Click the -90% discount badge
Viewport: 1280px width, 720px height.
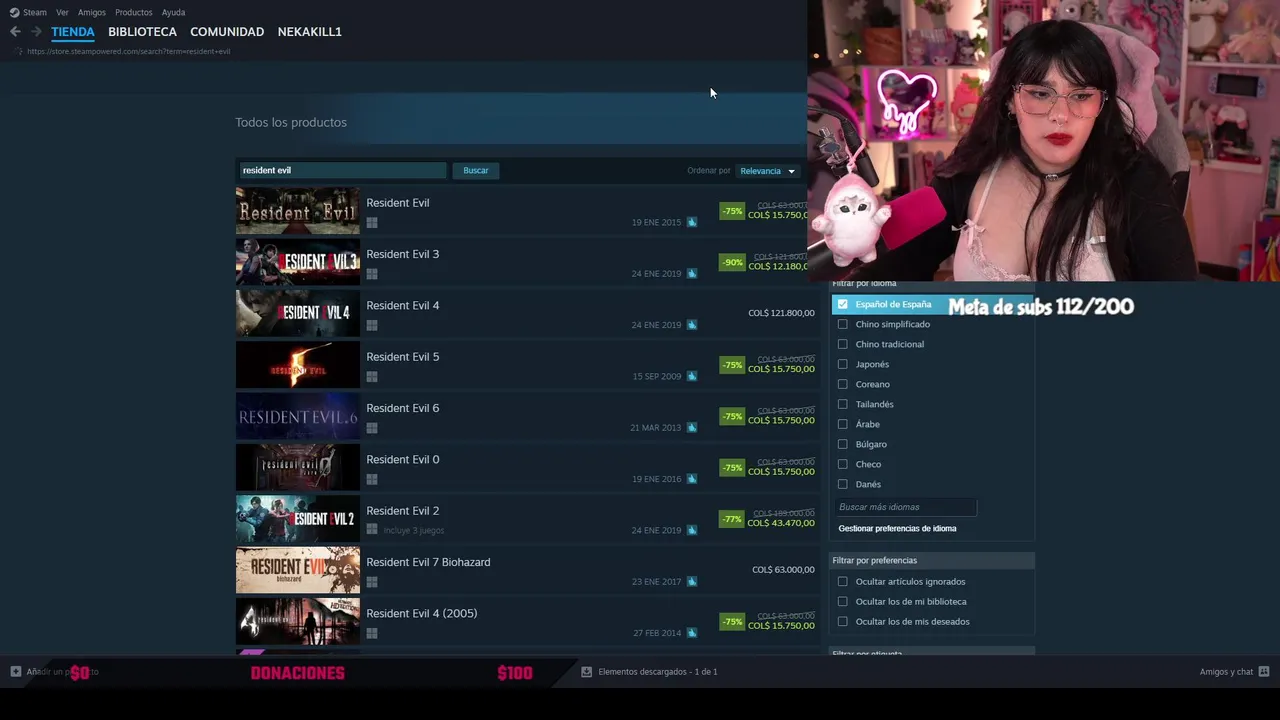pyautogui.click(x=733, y=263)
